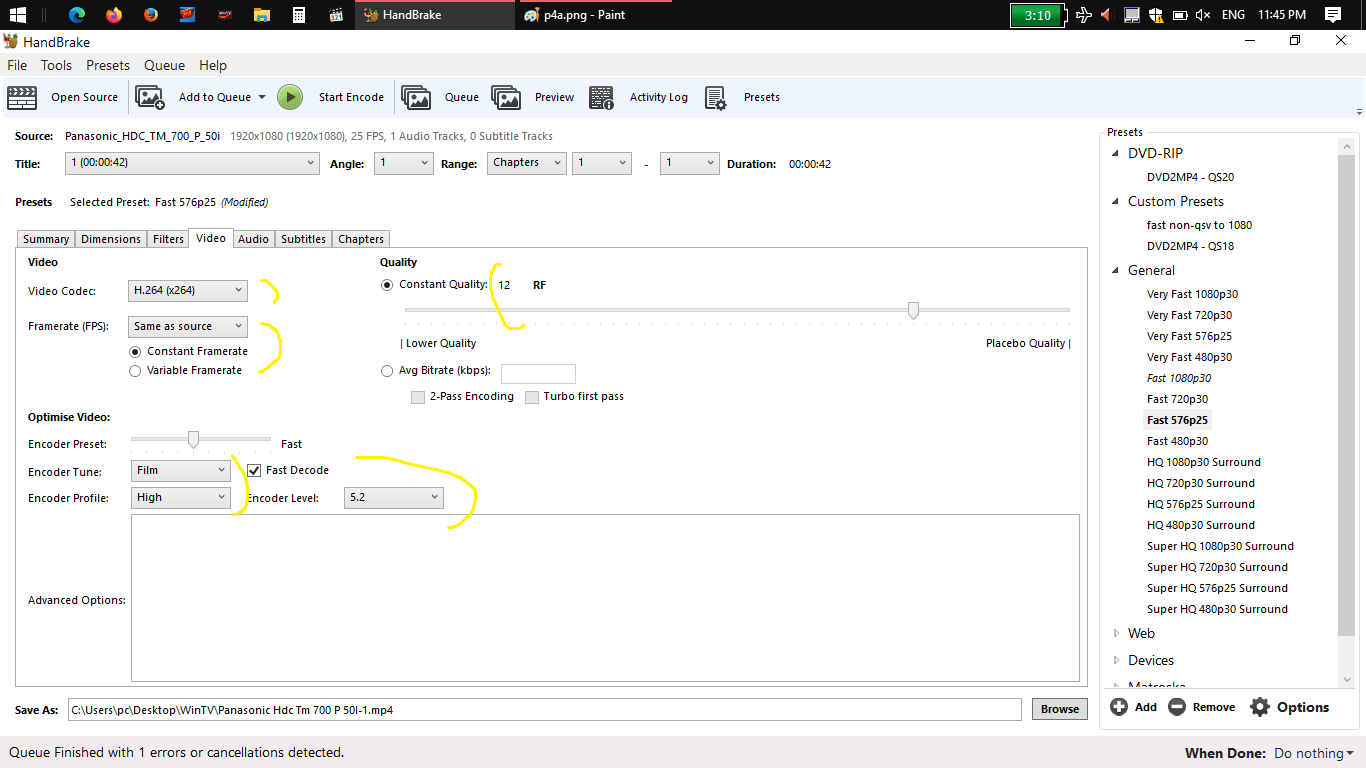1366x768 pixels.
Task: Click the Activity Log toolbar icon
Action: pos(601,97)
